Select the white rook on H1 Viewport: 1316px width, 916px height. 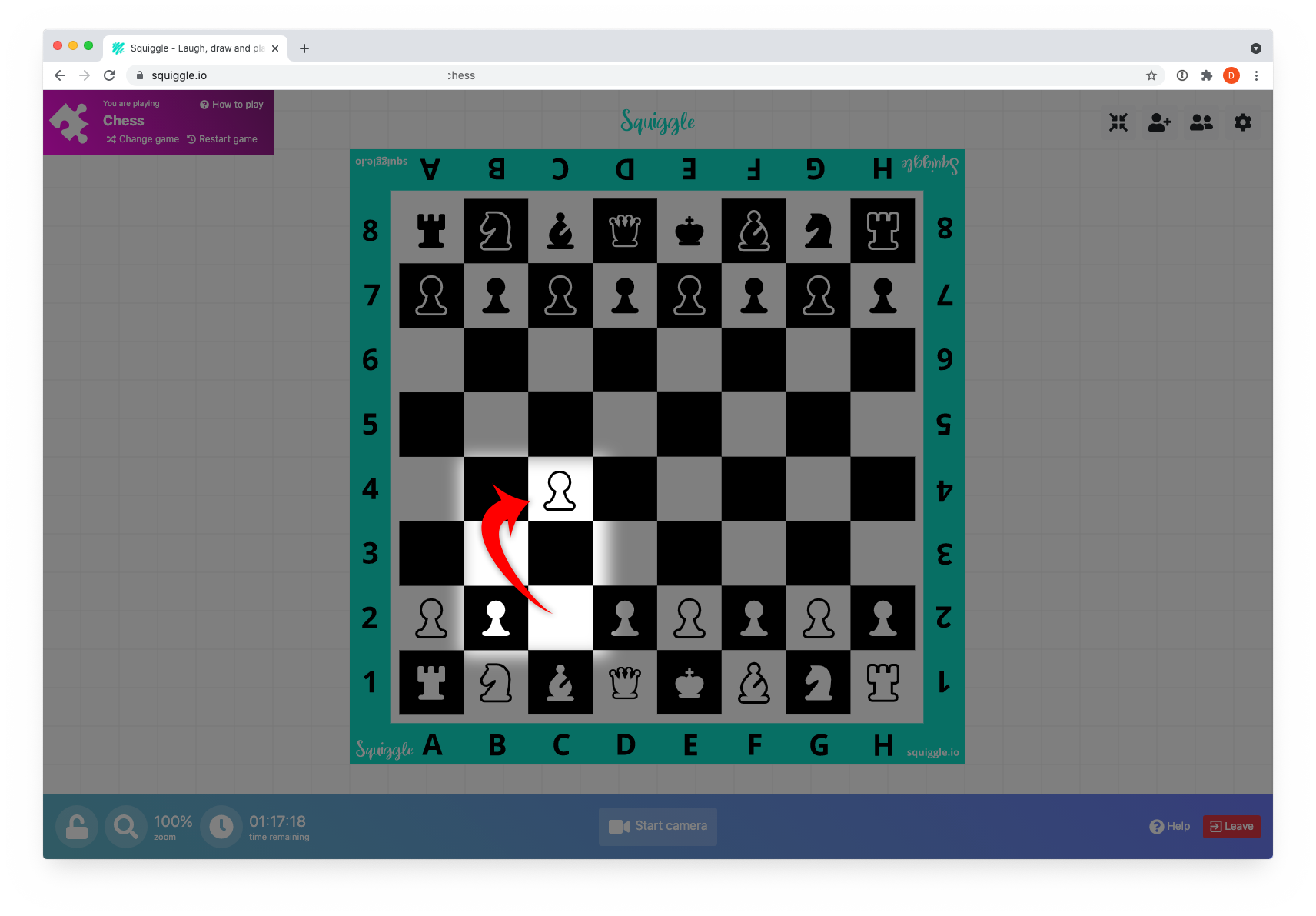(883, 682)
